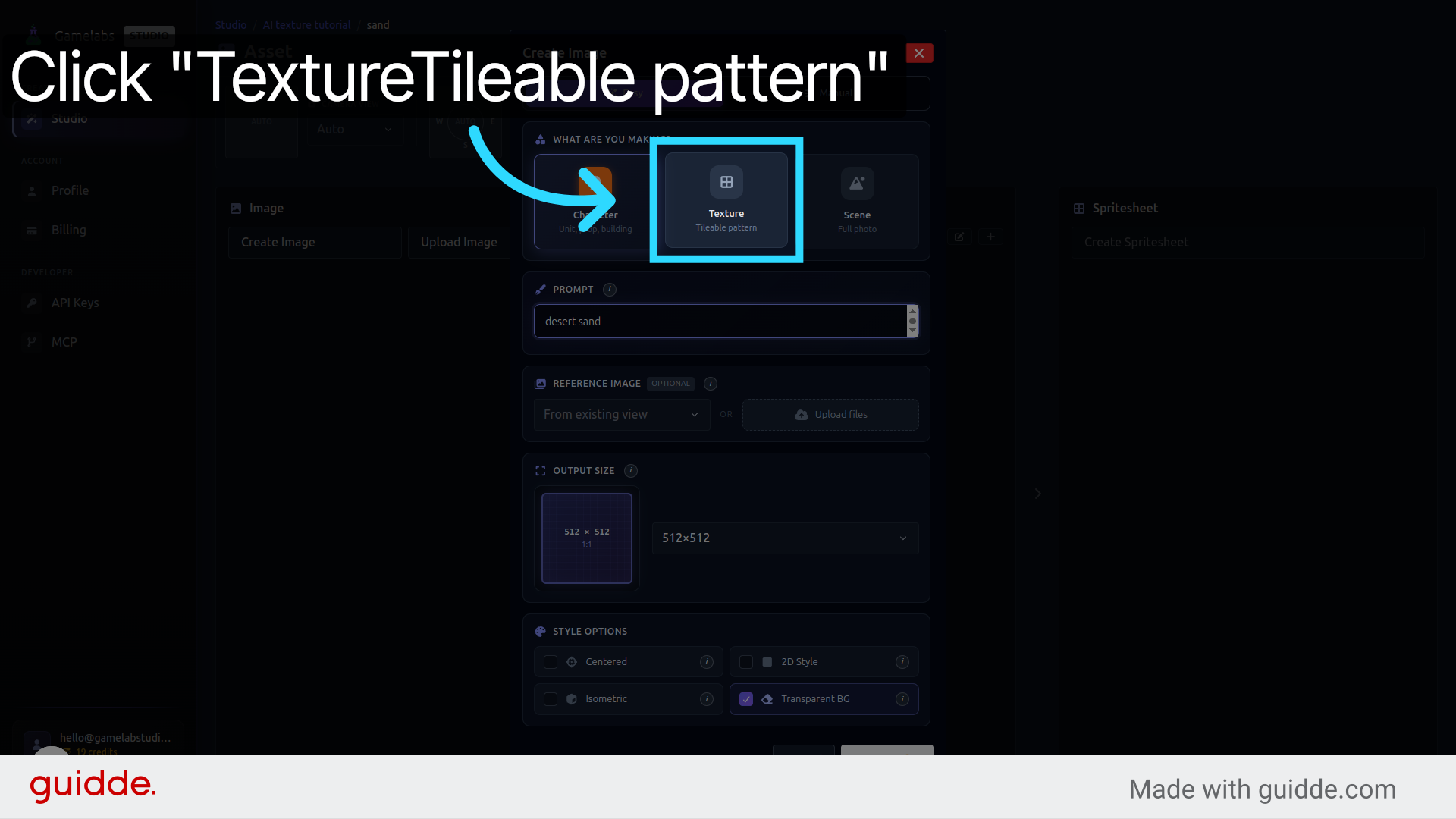Open the Prompt info tooltip icon
Viewport: 1456px width, 819px height.
pos(610,290)
